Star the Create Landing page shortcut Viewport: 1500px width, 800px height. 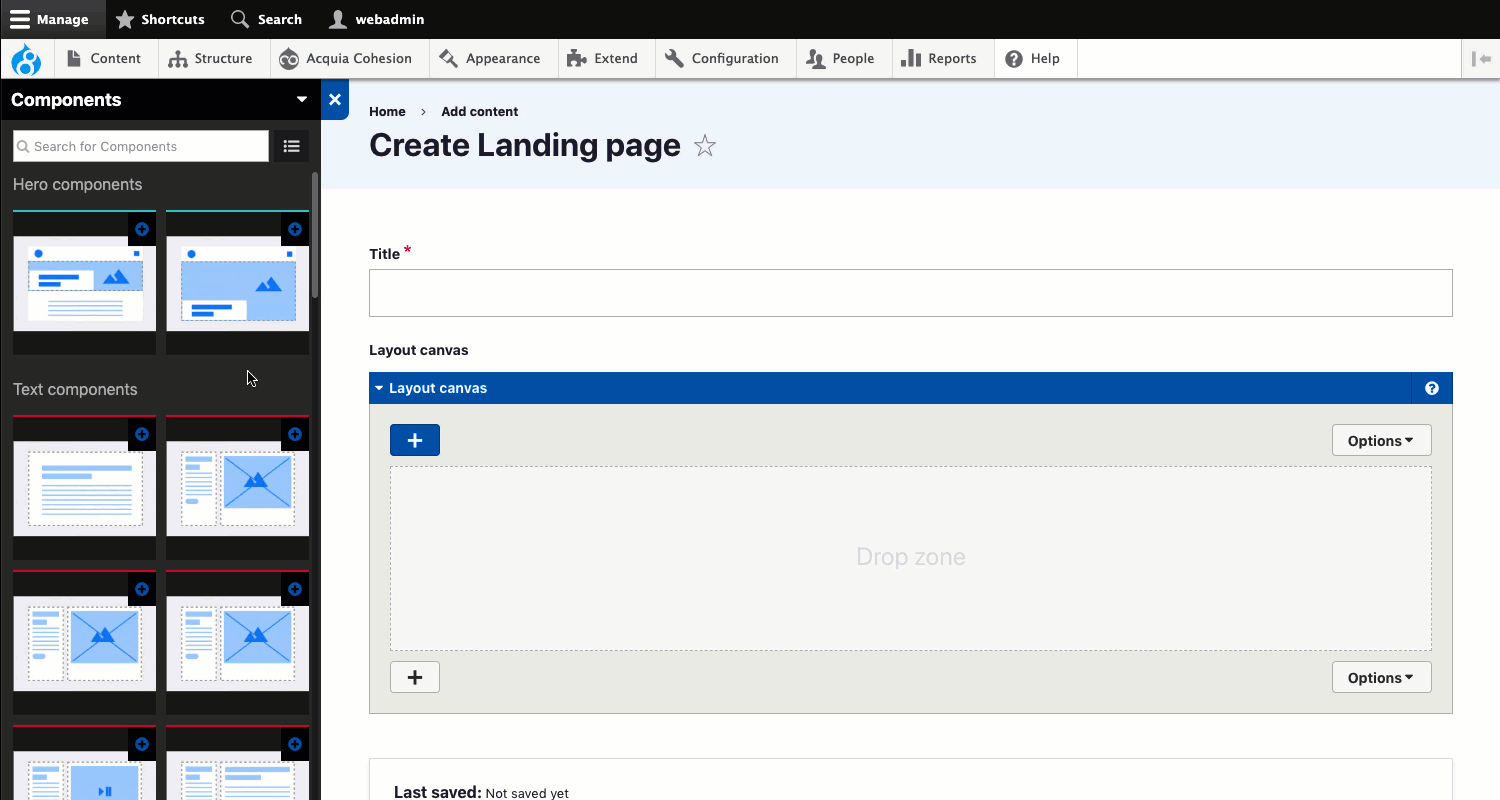pyautogui.click(x=705, y=147)
